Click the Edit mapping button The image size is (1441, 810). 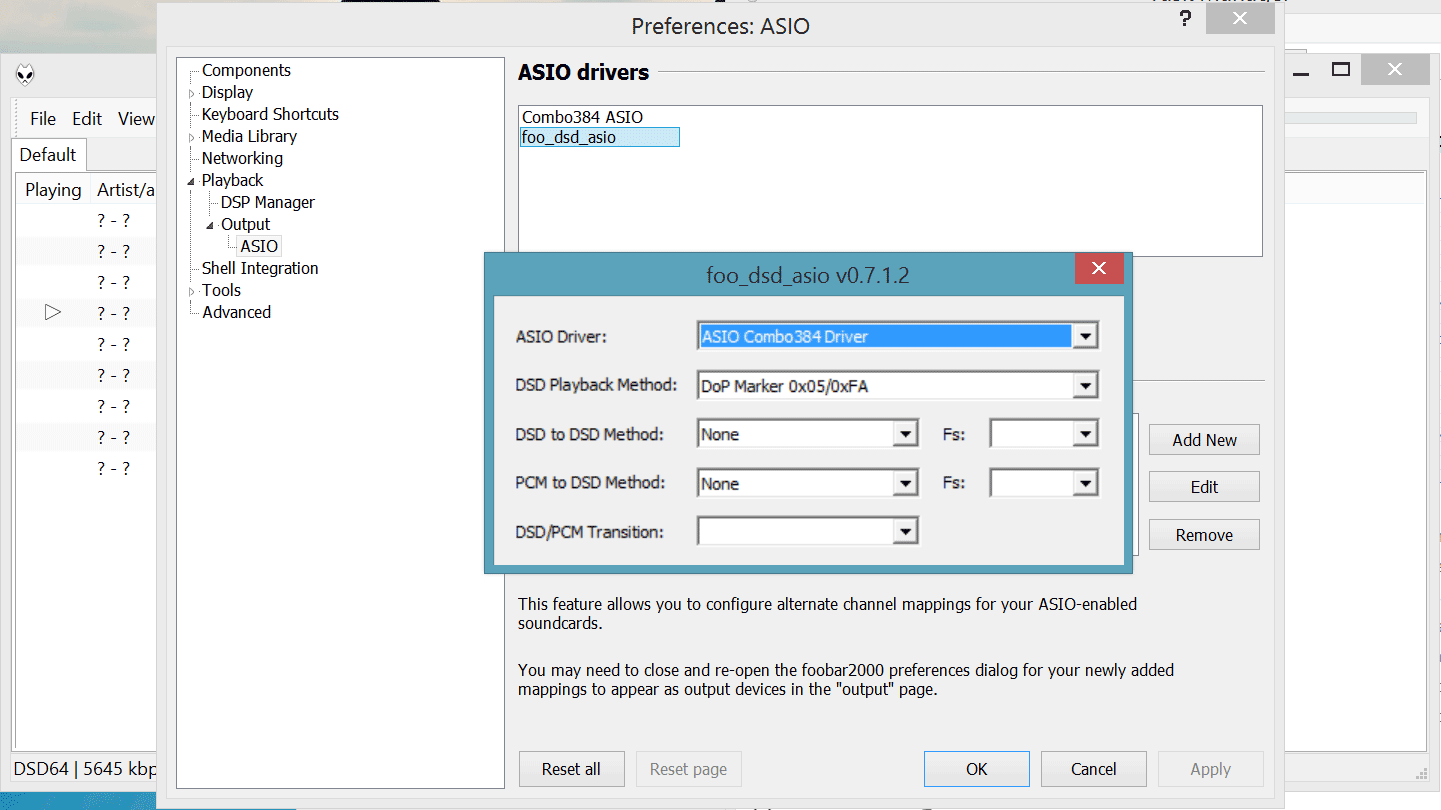(x=1204, y=487)
